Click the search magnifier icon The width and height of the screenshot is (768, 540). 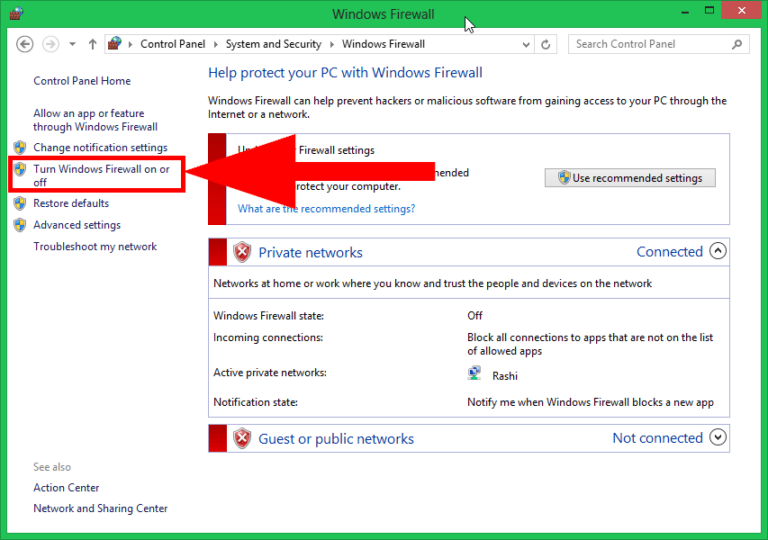[737, 44]
